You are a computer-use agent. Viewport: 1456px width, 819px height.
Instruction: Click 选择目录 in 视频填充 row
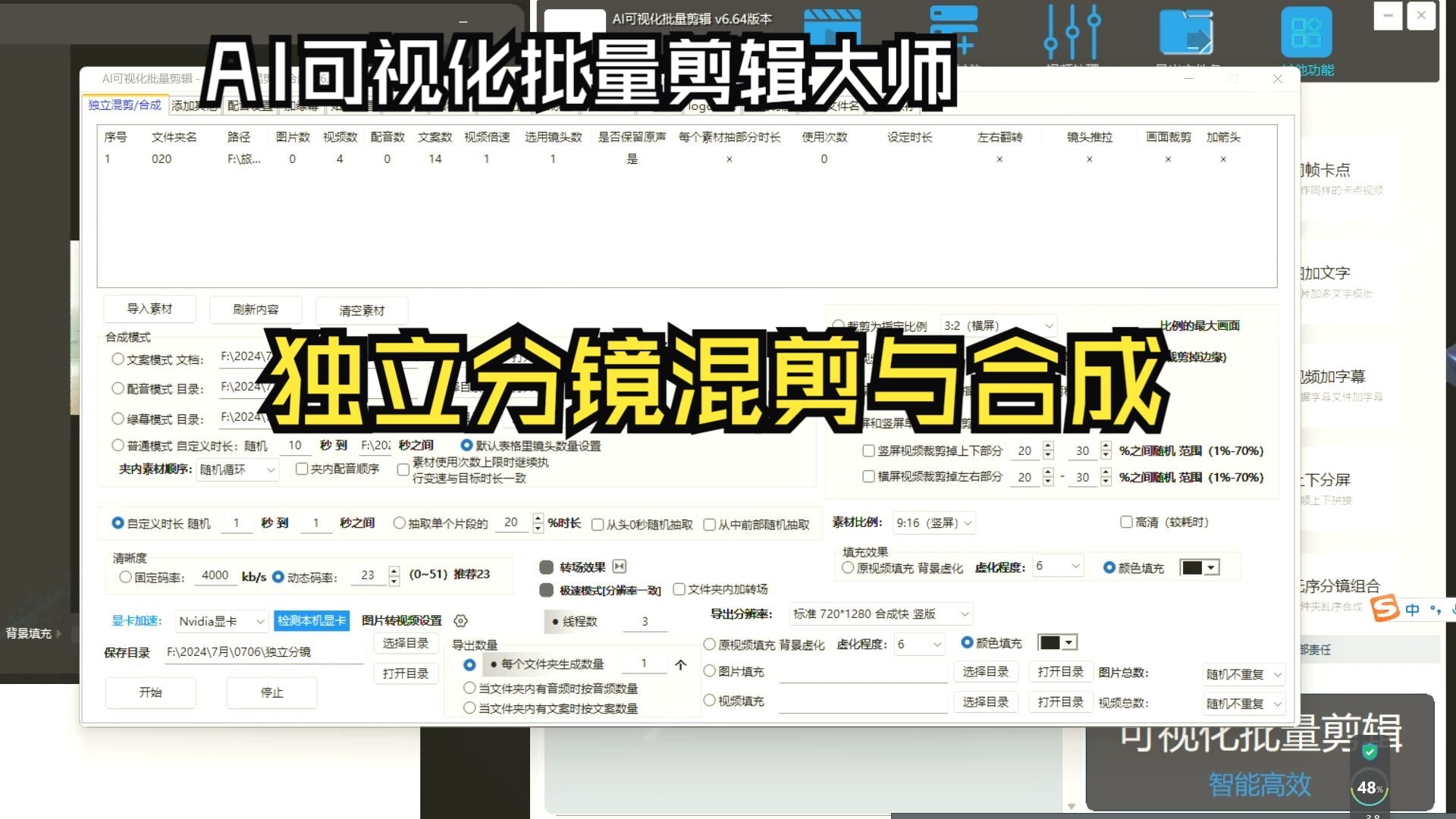986,702
